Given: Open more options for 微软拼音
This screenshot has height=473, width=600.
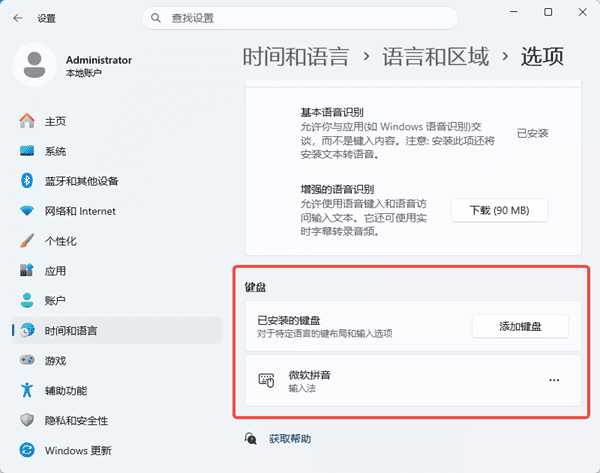Looking at the screenshot, I should [x=554, y=380].
